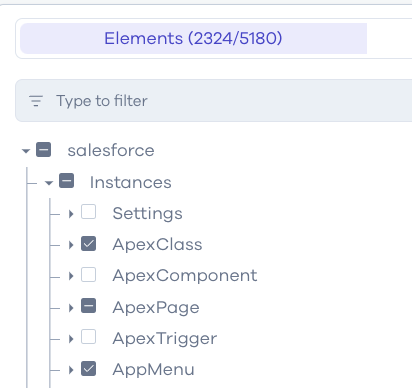This screenshot has width=412, height=388.
Task: Expand the ApexPage node arrow
Action: pyautogui.click(x=71, y=308)
